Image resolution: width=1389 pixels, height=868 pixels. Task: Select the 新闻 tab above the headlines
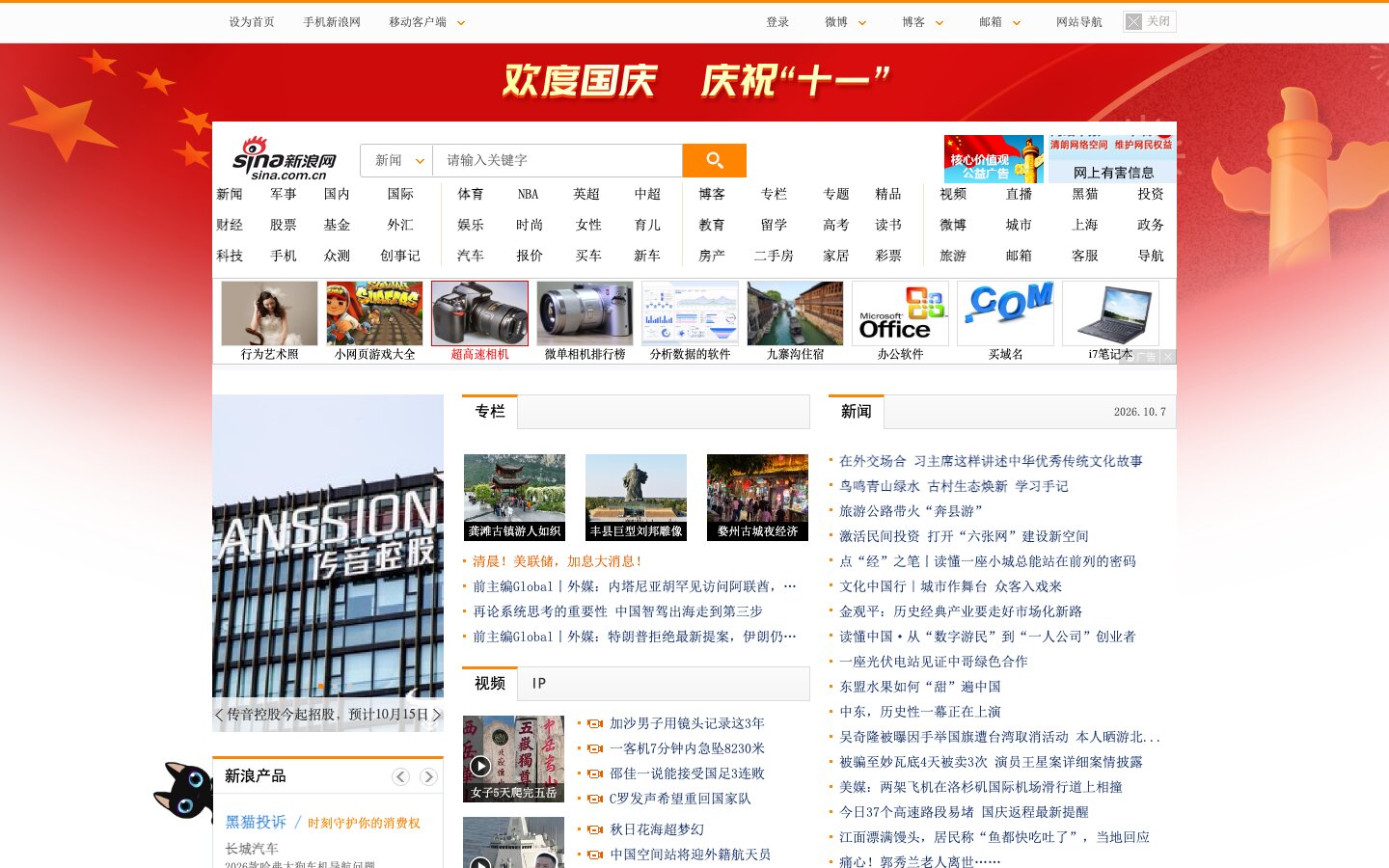click(x=857, y=412)
